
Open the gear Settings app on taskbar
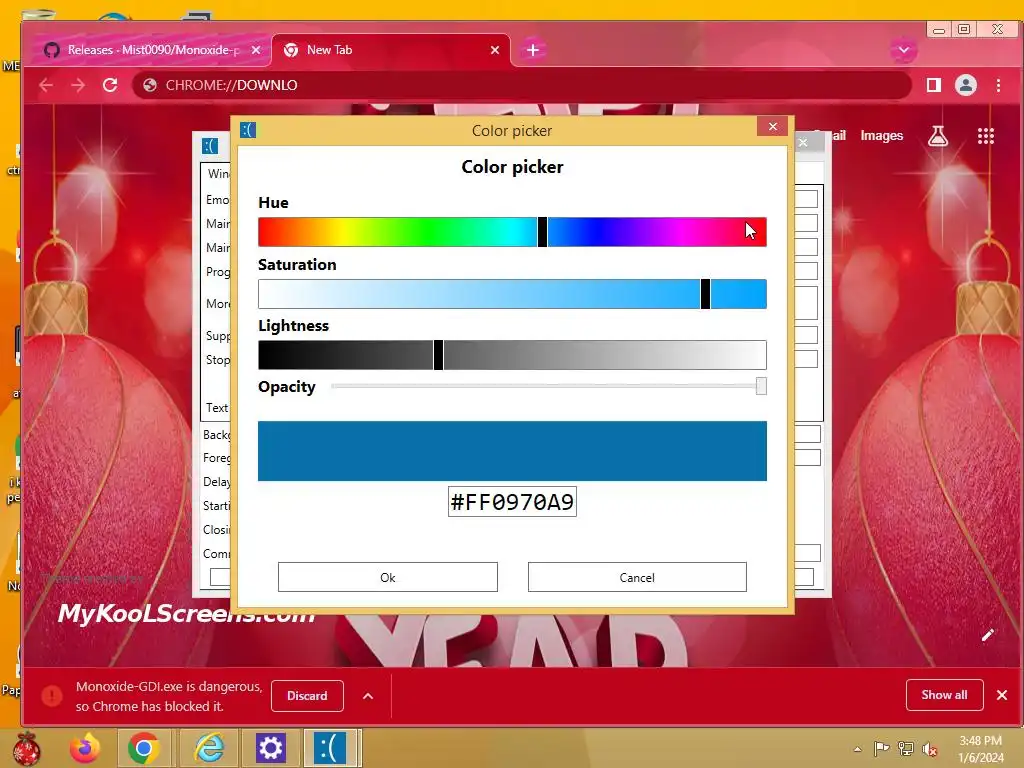tap(270, 748)
